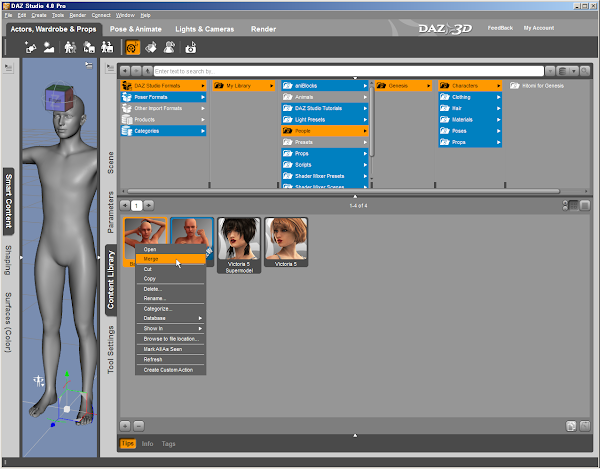Click the paint bucket surface tool icon
This screenshot has height=469, width=600.
tap(151, 48)
